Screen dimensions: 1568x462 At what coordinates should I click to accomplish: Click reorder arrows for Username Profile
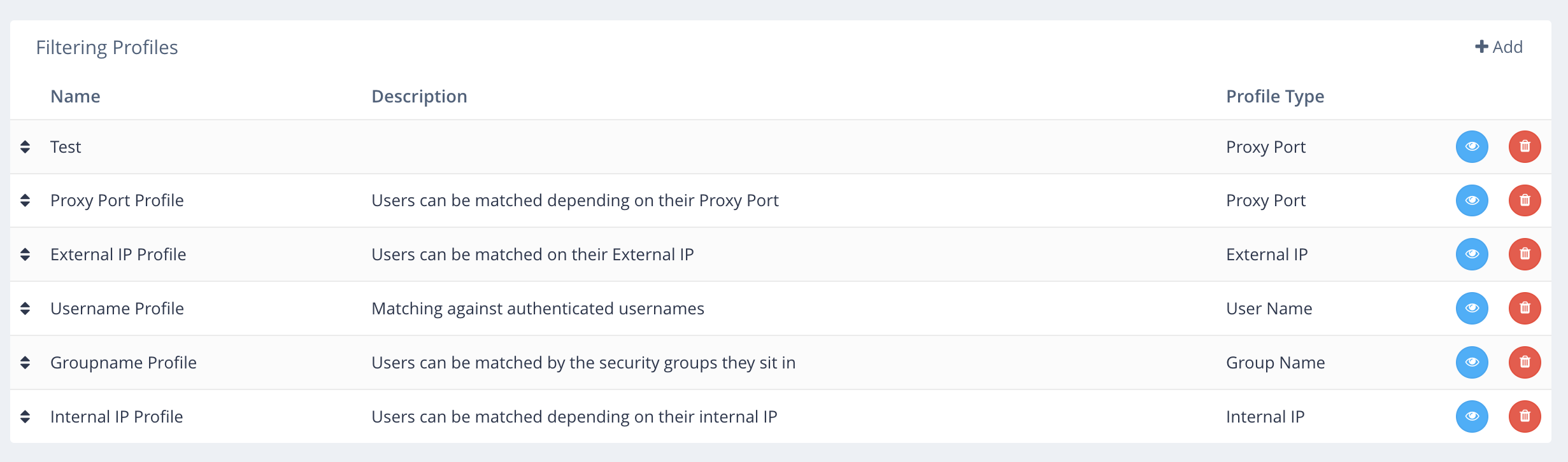25,309
